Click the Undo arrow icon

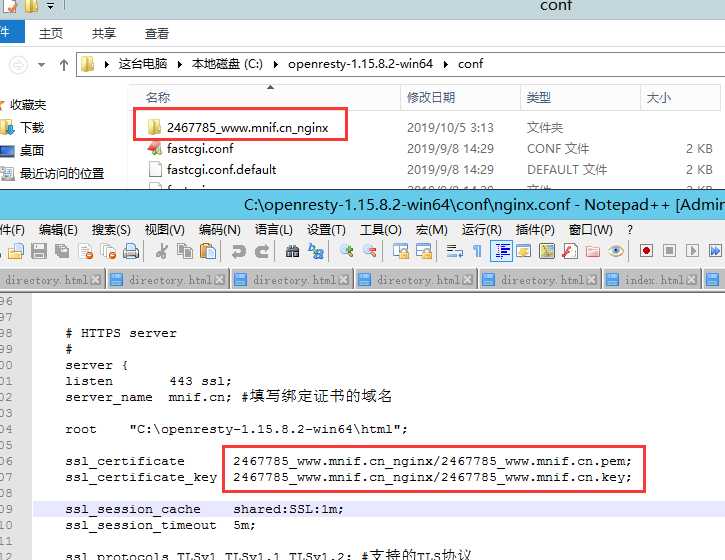click(x=239, y=251)
